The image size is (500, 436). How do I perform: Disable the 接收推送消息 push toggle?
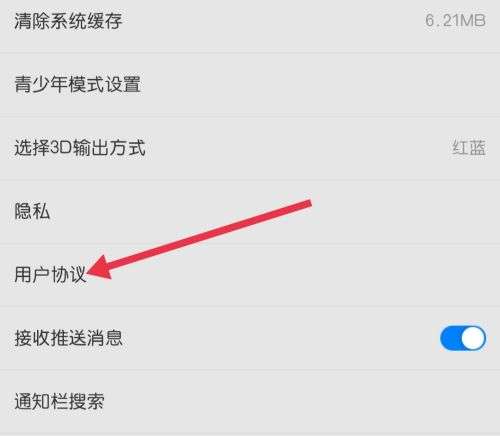click(x=463, y=338)
